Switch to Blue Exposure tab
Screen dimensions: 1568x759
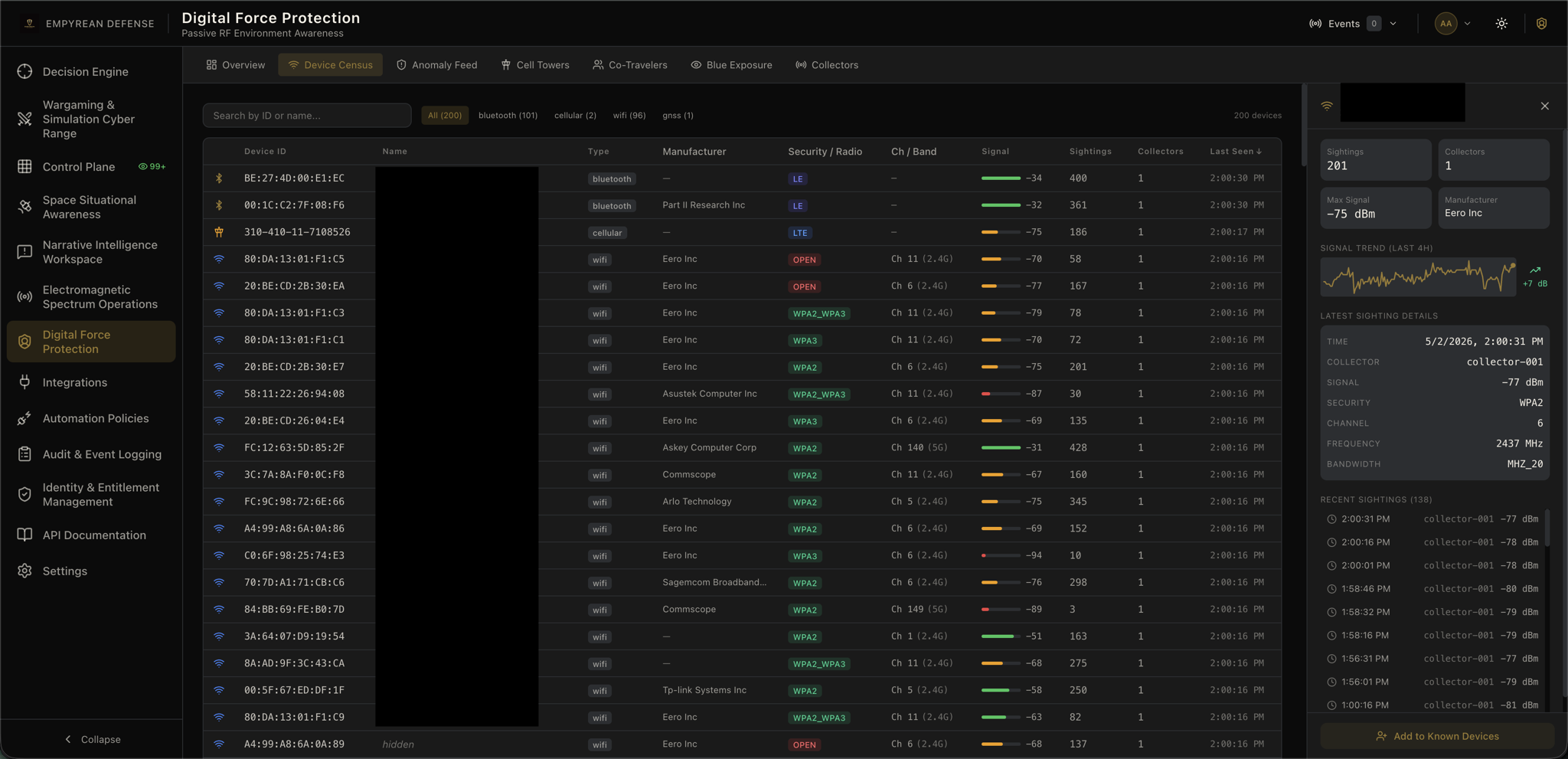coord(731,65)
